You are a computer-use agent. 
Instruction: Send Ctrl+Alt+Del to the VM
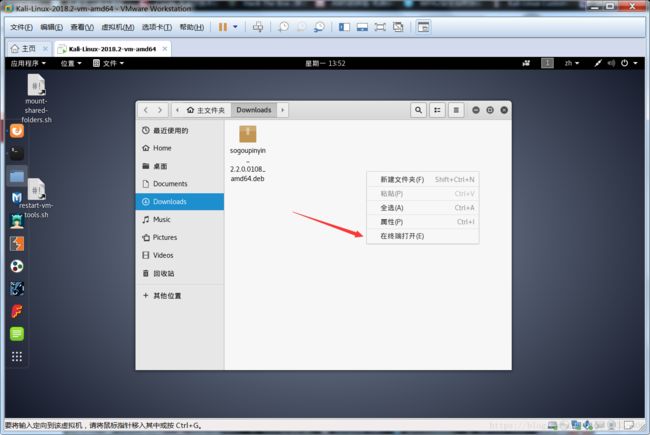click(258, 27)
